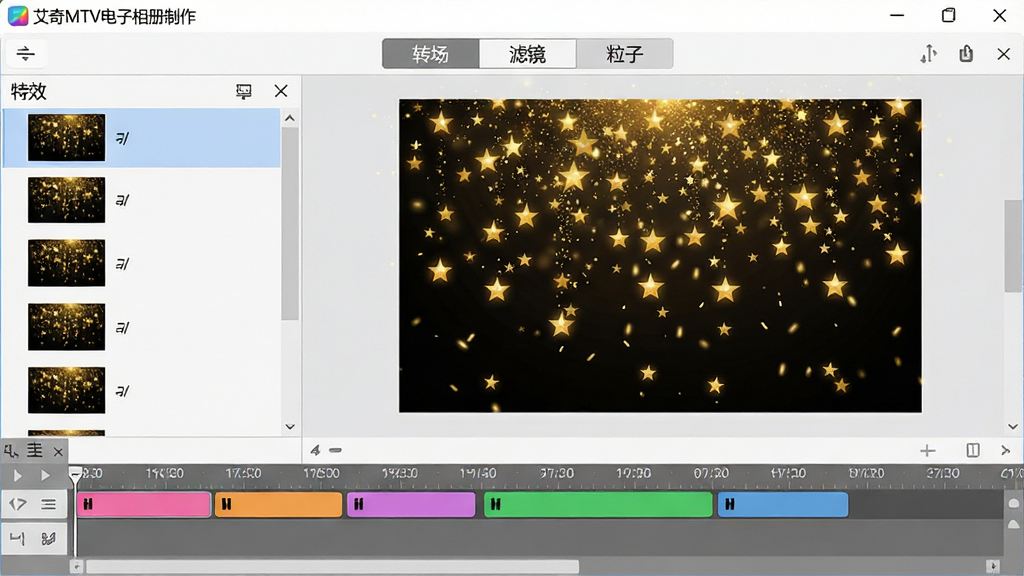Click the number 4 icon below preview
This screenshot has width=1024, height=576.
pyautogui.click(x=315, y=450)
